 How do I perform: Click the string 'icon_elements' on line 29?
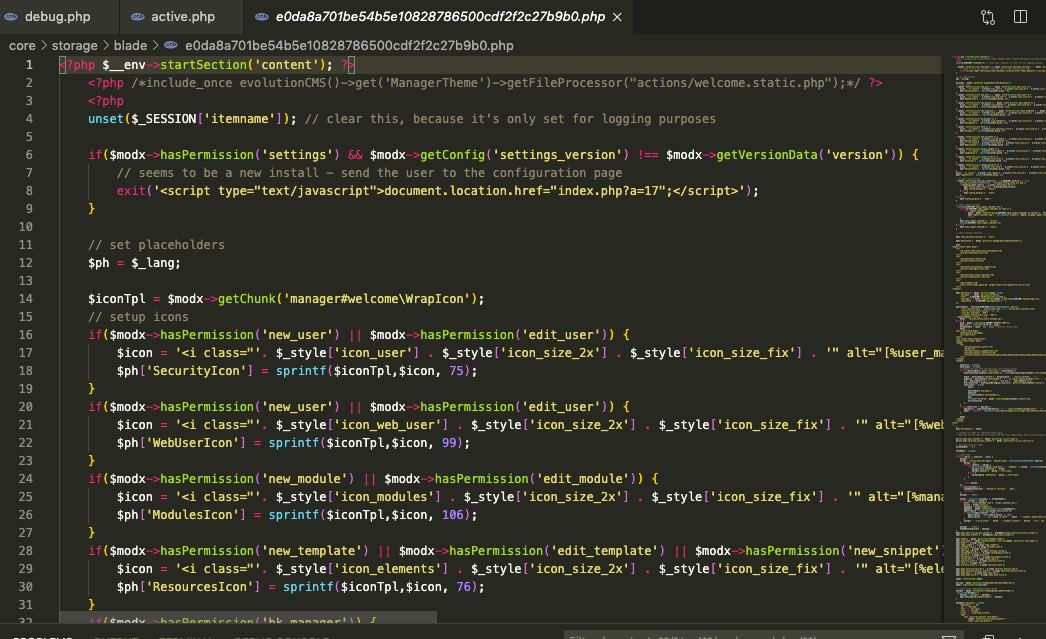[388, 569]
